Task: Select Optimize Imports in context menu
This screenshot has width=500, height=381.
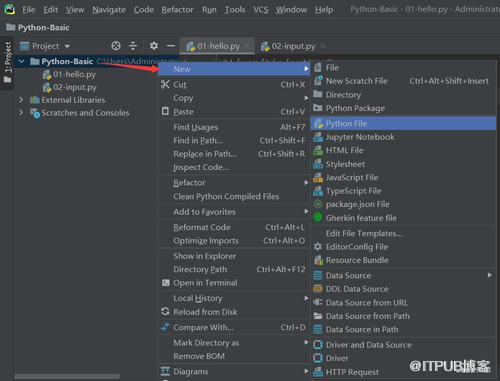Action: tap(233, 240)
